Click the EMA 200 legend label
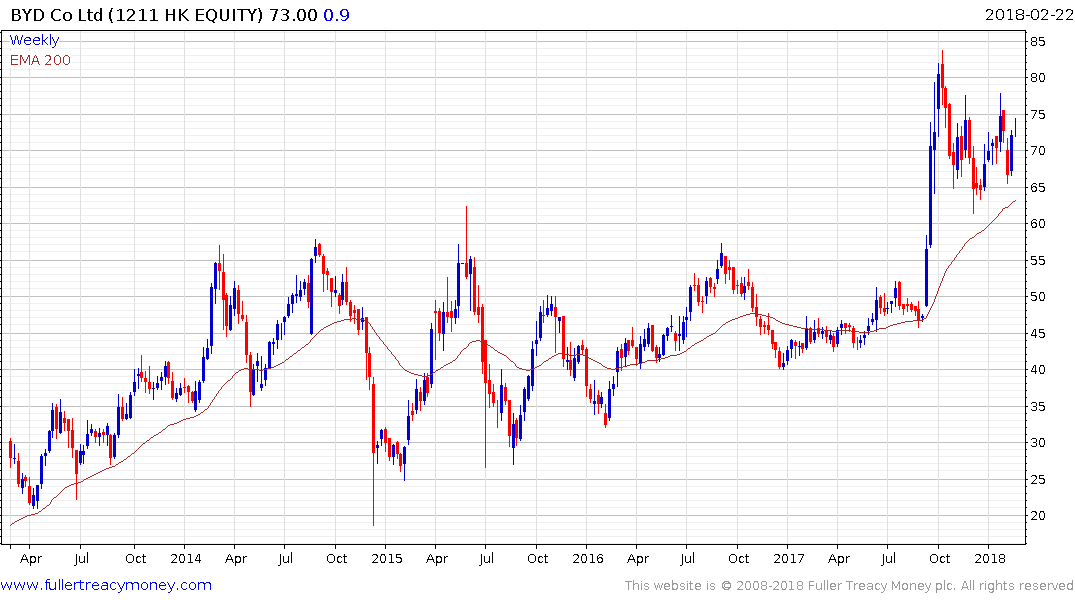Screen dimensions: 1075x600 [x=40, y=60]
